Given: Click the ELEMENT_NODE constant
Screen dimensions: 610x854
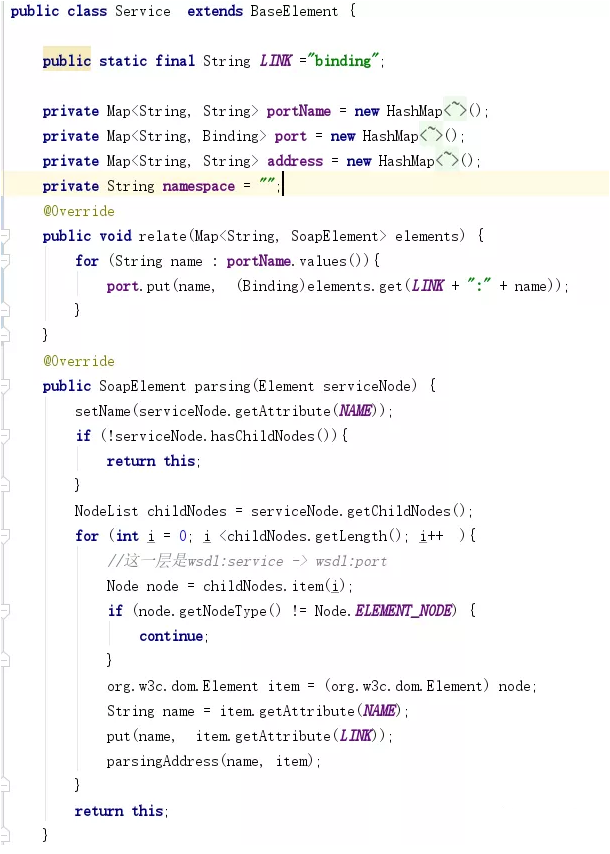Looking at the screenshot, I should [x=403, y=611].
